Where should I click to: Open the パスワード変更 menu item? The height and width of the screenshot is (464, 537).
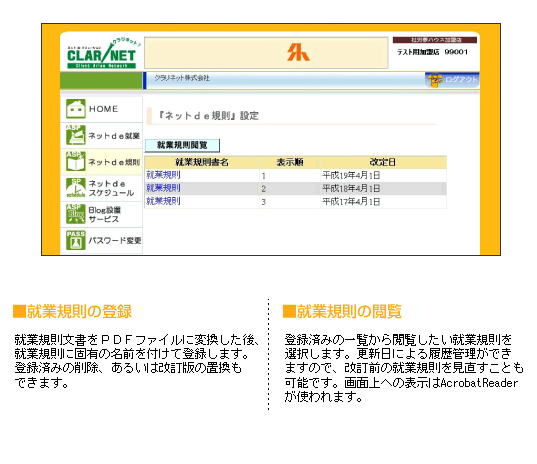[x=115, y=240]
